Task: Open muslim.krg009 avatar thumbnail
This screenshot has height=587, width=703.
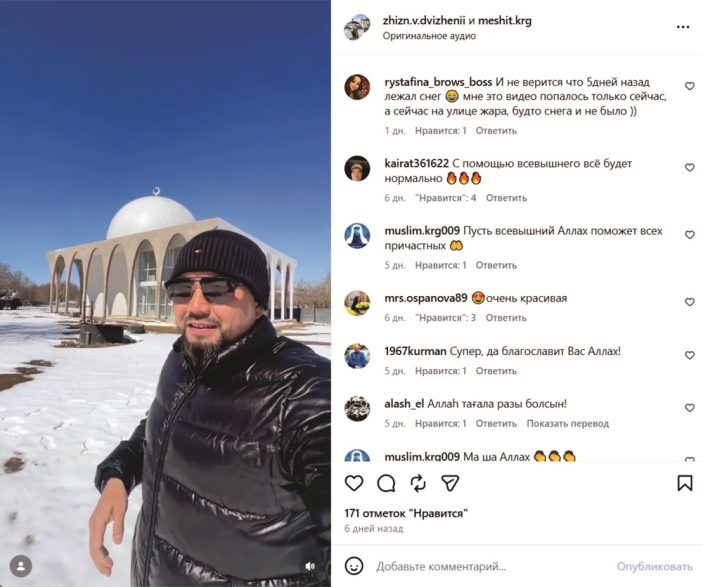Action: pyautogui.click(x=357, y=235)
